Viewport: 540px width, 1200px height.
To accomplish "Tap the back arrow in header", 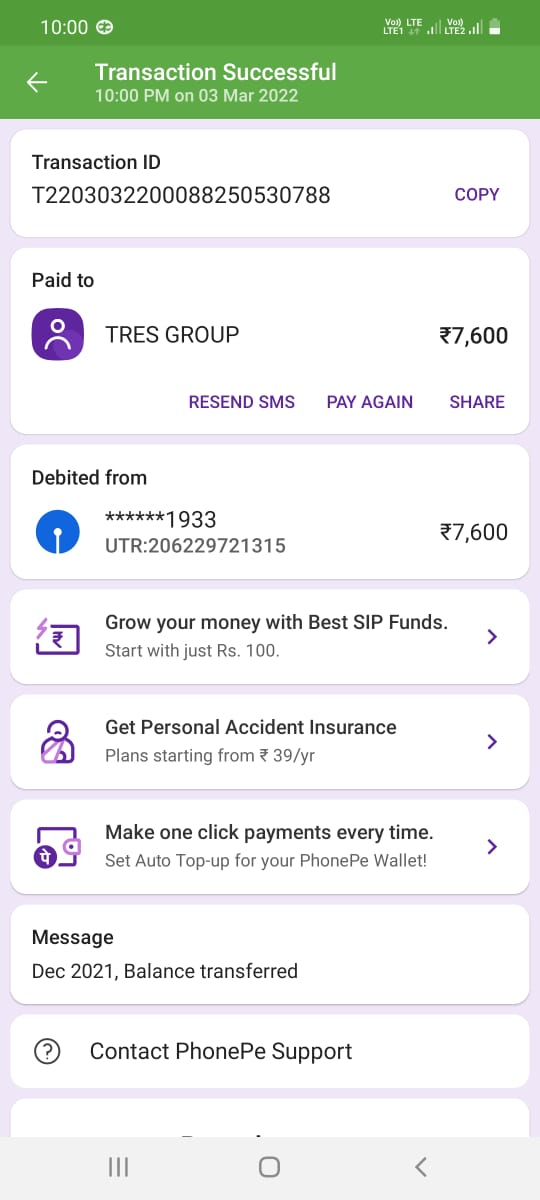I will (x=37, y=83).
